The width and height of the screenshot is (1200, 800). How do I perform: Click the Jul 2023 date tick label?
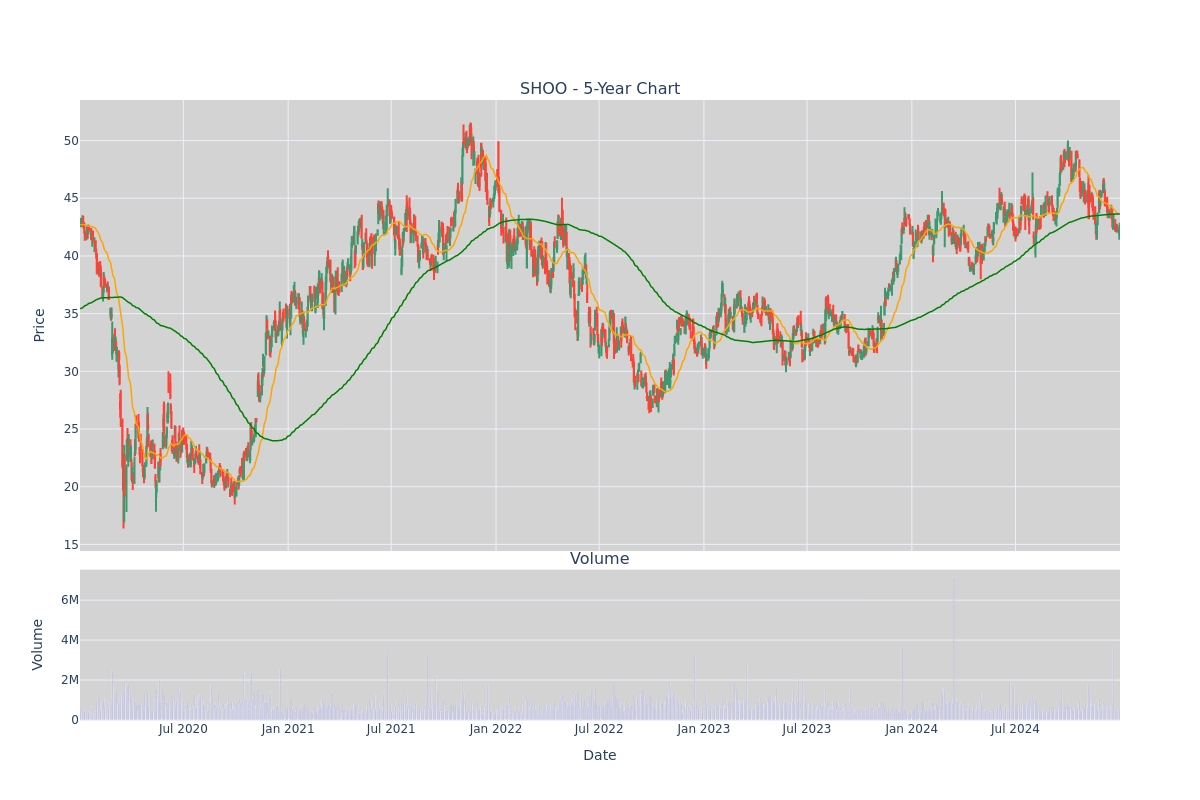[807, 729]
